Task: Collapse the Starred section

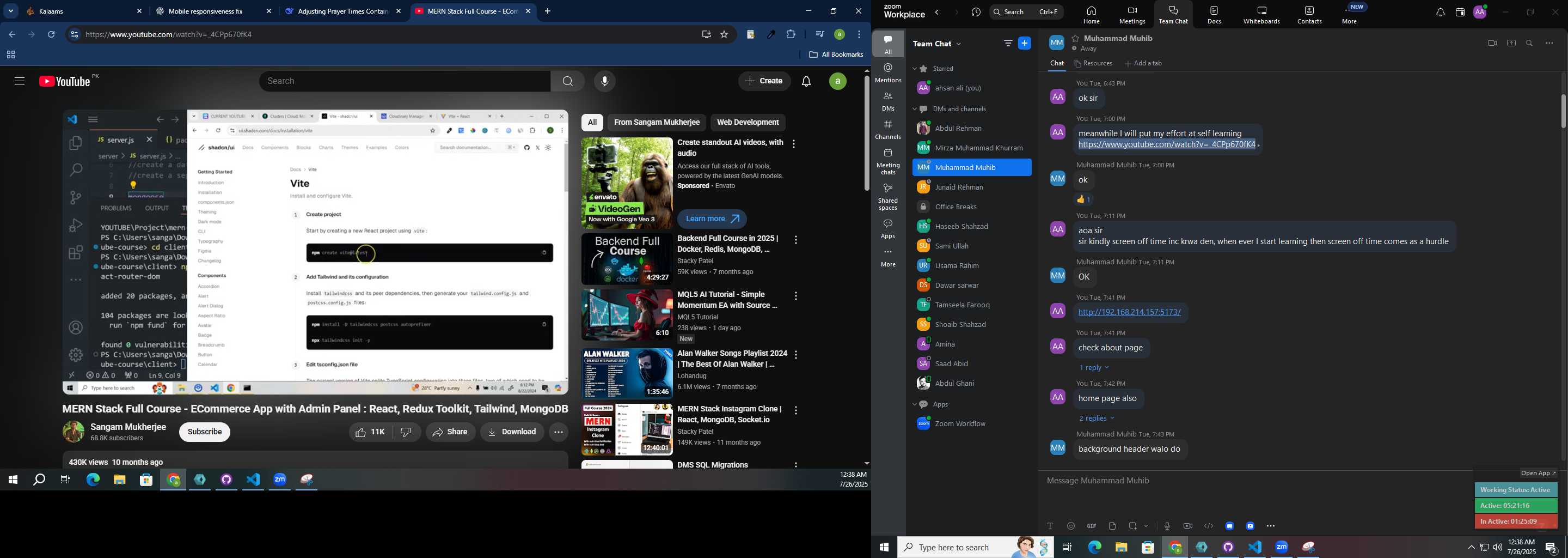Action: point(914,69)
